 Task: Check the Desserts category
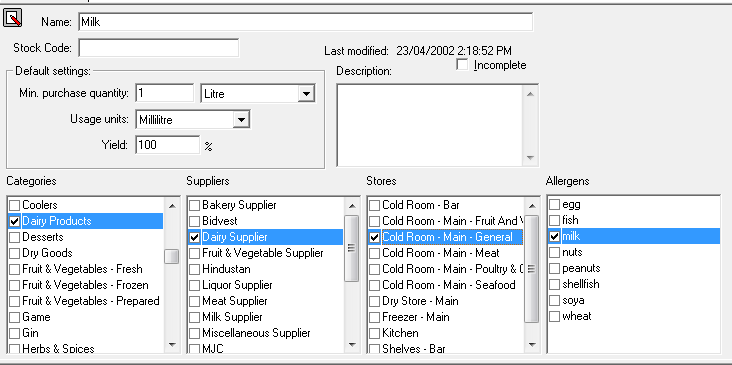coord(15,237)
